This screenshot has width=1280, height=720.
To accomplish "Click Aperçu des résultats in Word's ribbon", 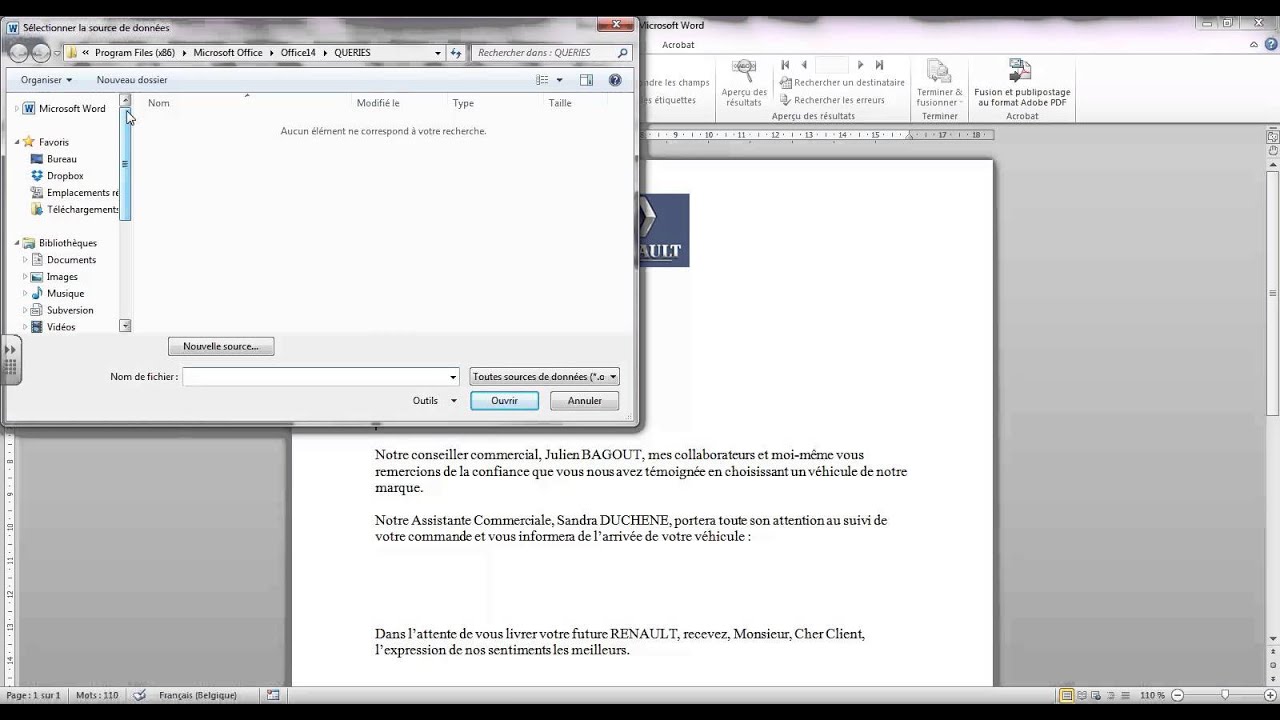I will pyautogui.click(x=744, y=84).
